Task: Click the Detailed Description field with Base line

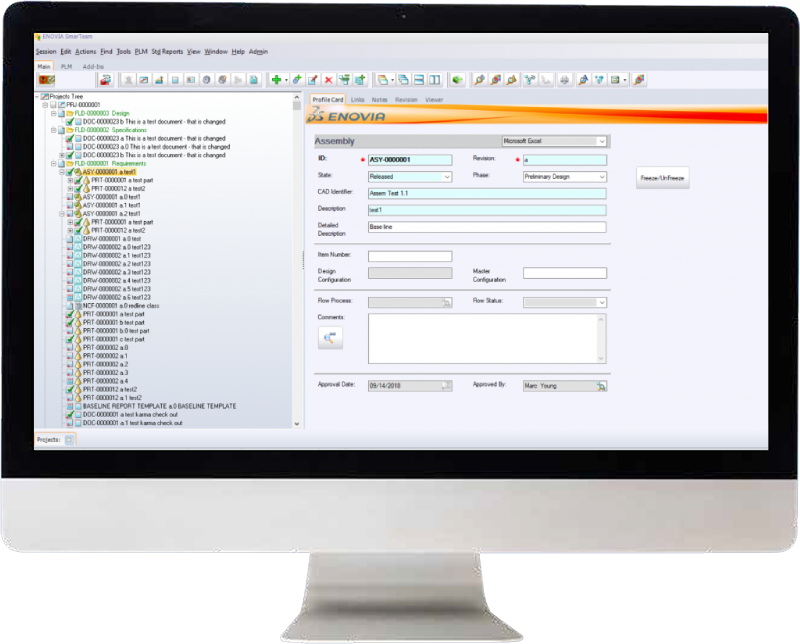Action: coord(487,227)
